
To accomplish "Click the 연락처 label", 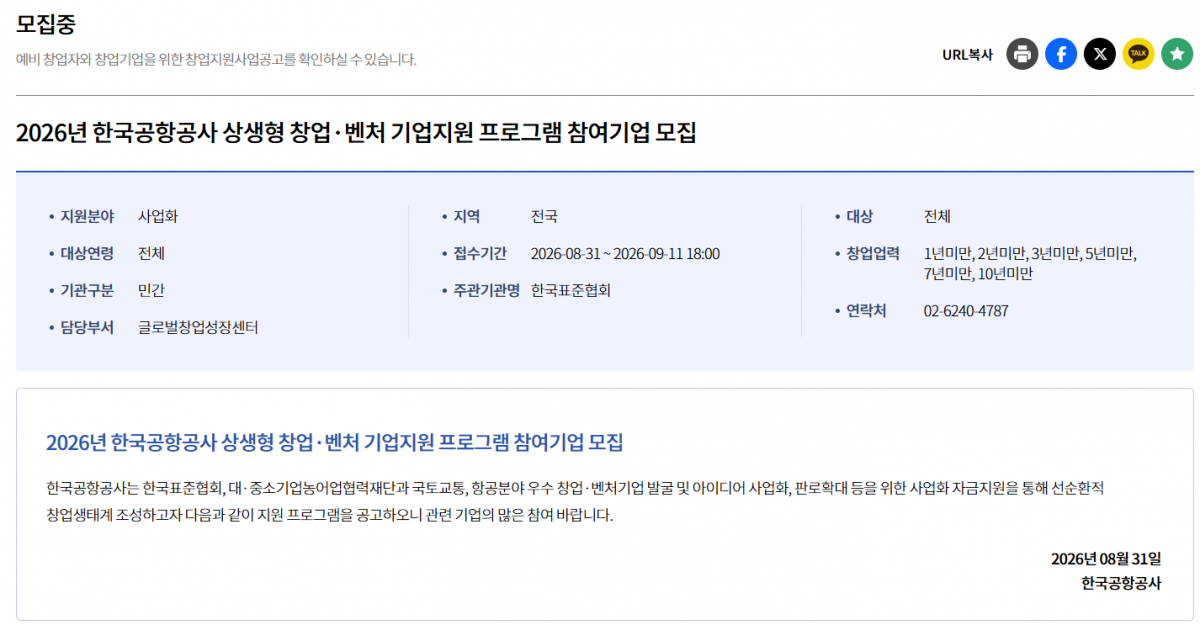I will tap(866, 311).
